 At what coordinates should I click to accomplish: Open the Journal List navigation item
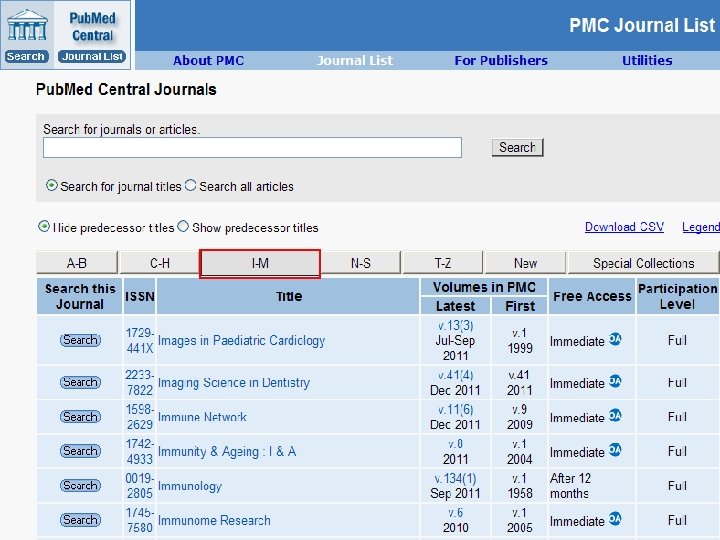pos(355,61)
